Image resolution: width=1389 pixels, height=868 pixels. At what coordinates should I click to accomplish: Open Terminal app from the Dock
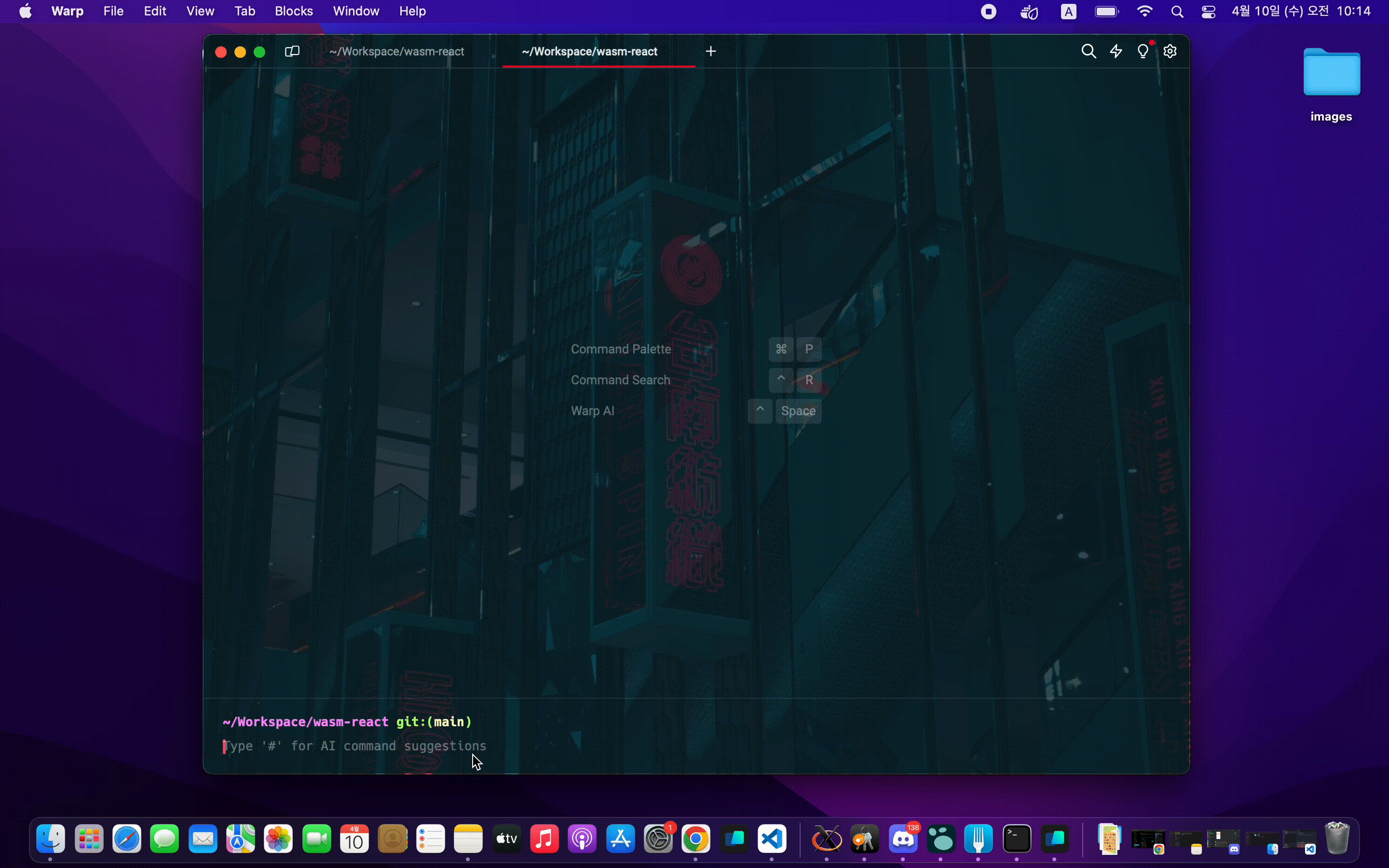pyautogui.click(x=1017, y=839)
